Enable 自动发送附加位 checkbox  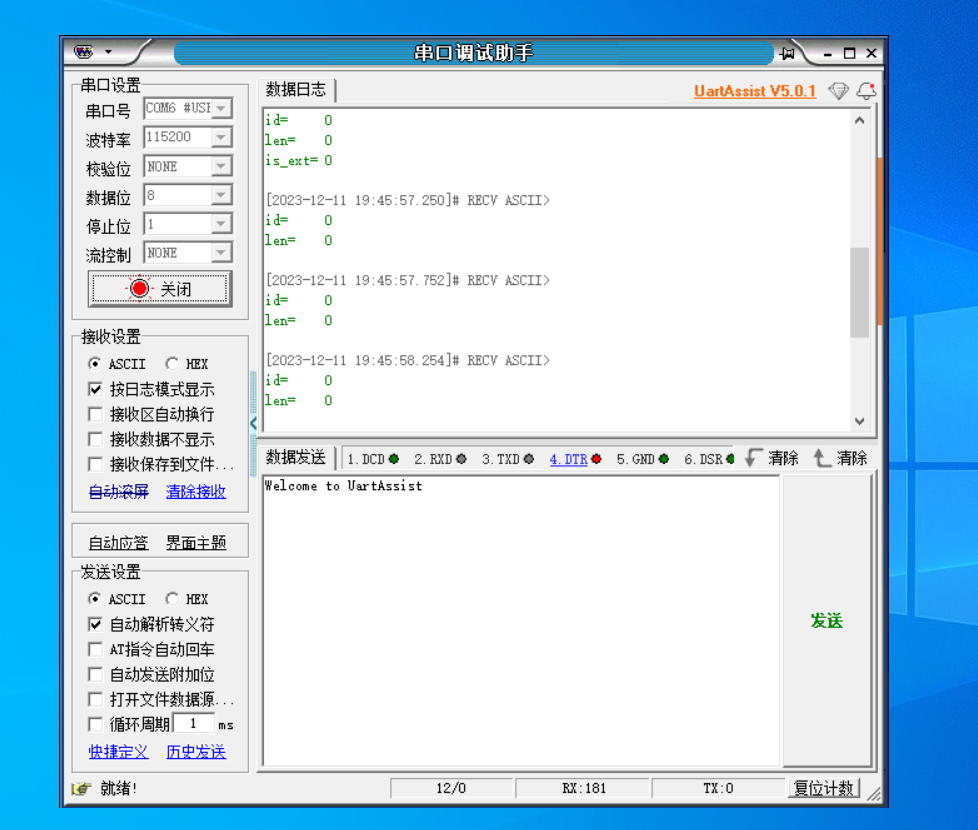[95, 675]
